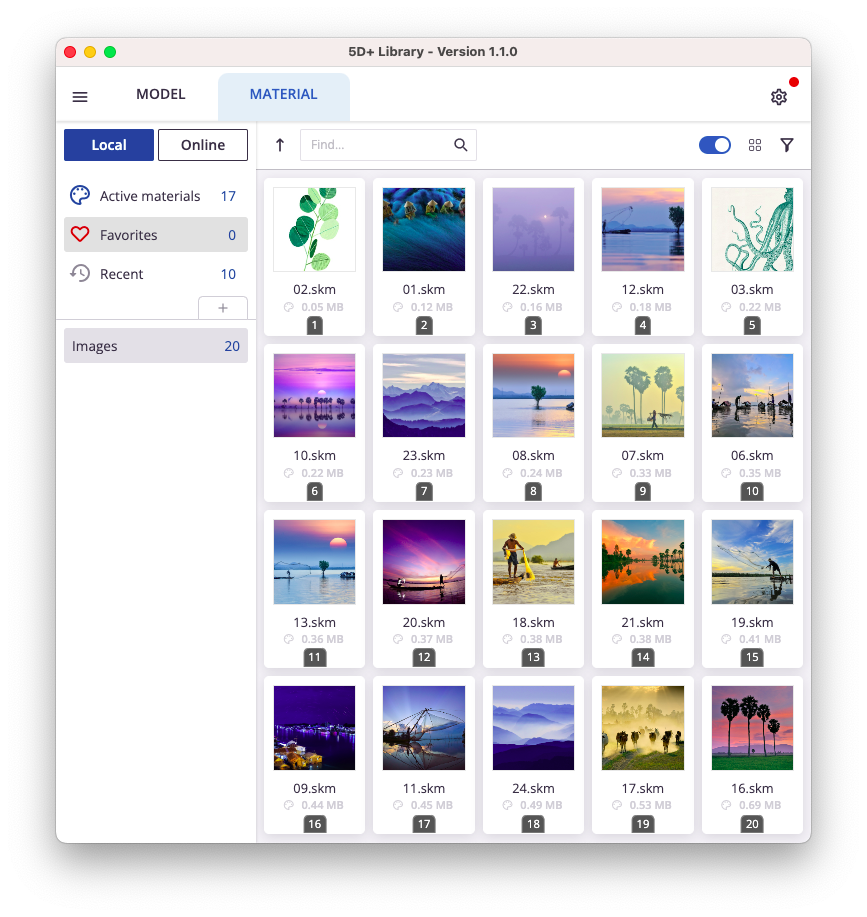Select the Local source option
867x917 pixels.
pos(109,145)
